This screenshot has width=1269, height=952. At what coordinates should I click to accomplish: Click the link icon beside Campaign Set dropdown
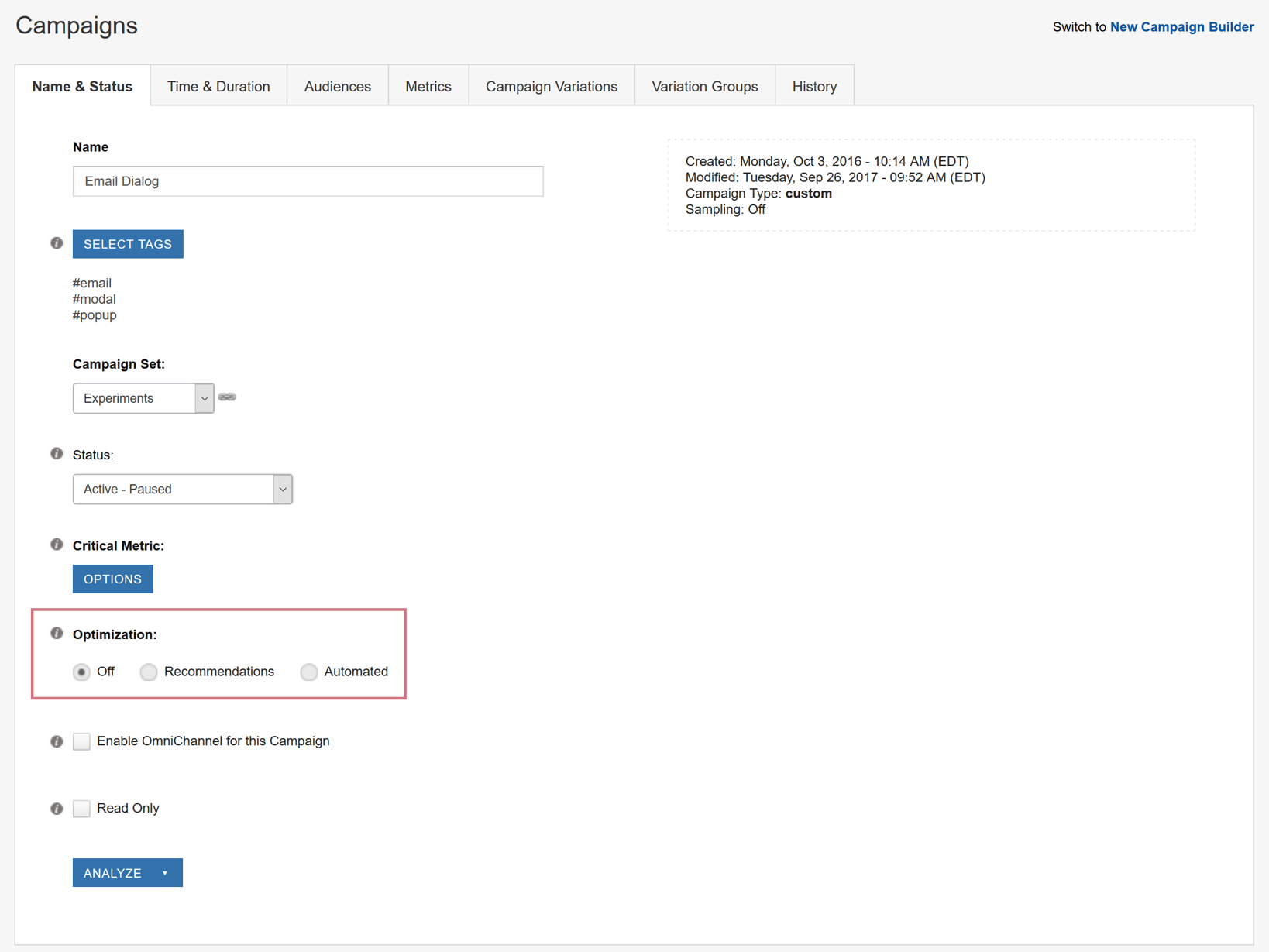[x=227, y=397]
